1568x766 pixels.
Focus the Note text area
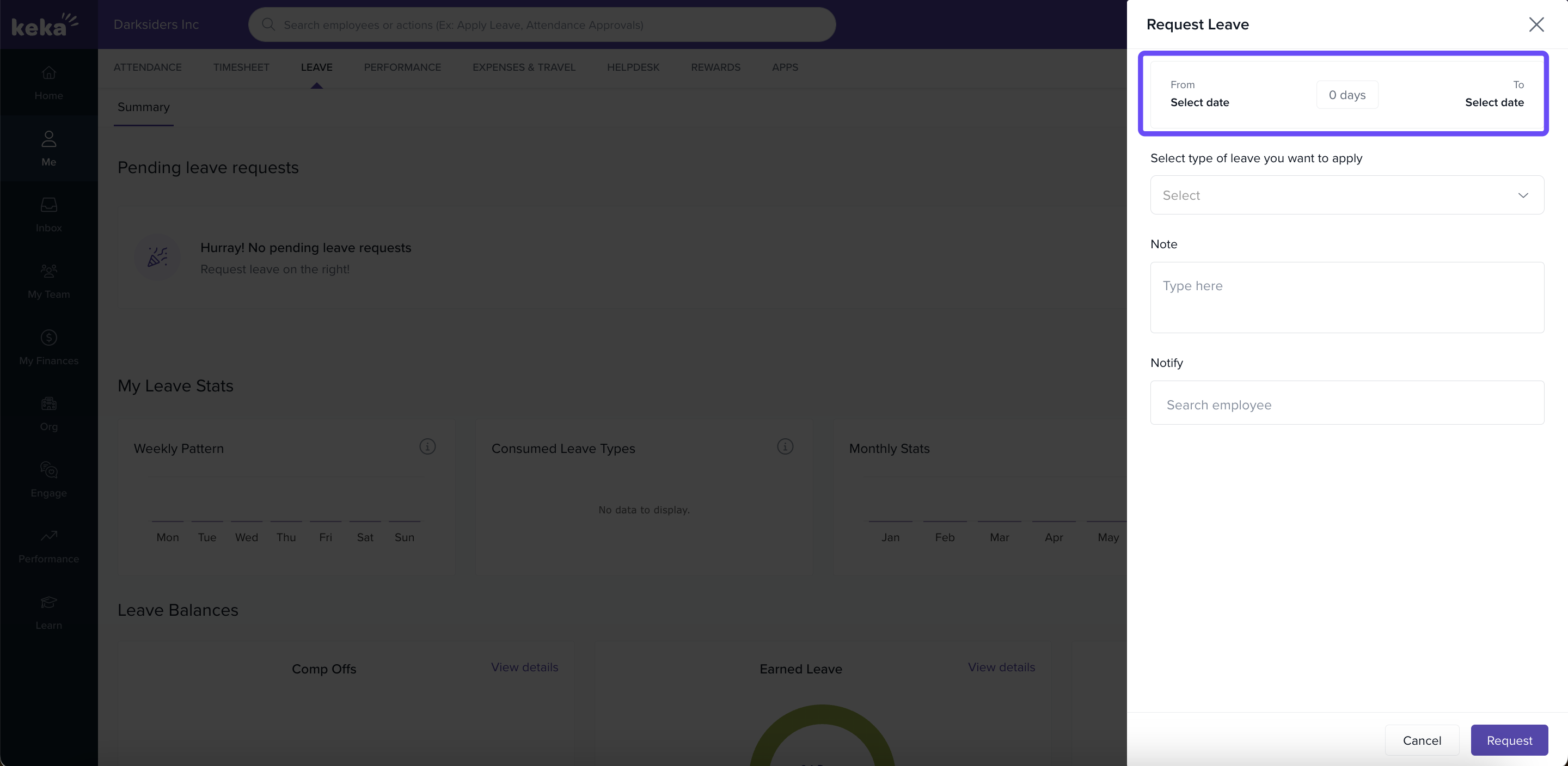1346,297
